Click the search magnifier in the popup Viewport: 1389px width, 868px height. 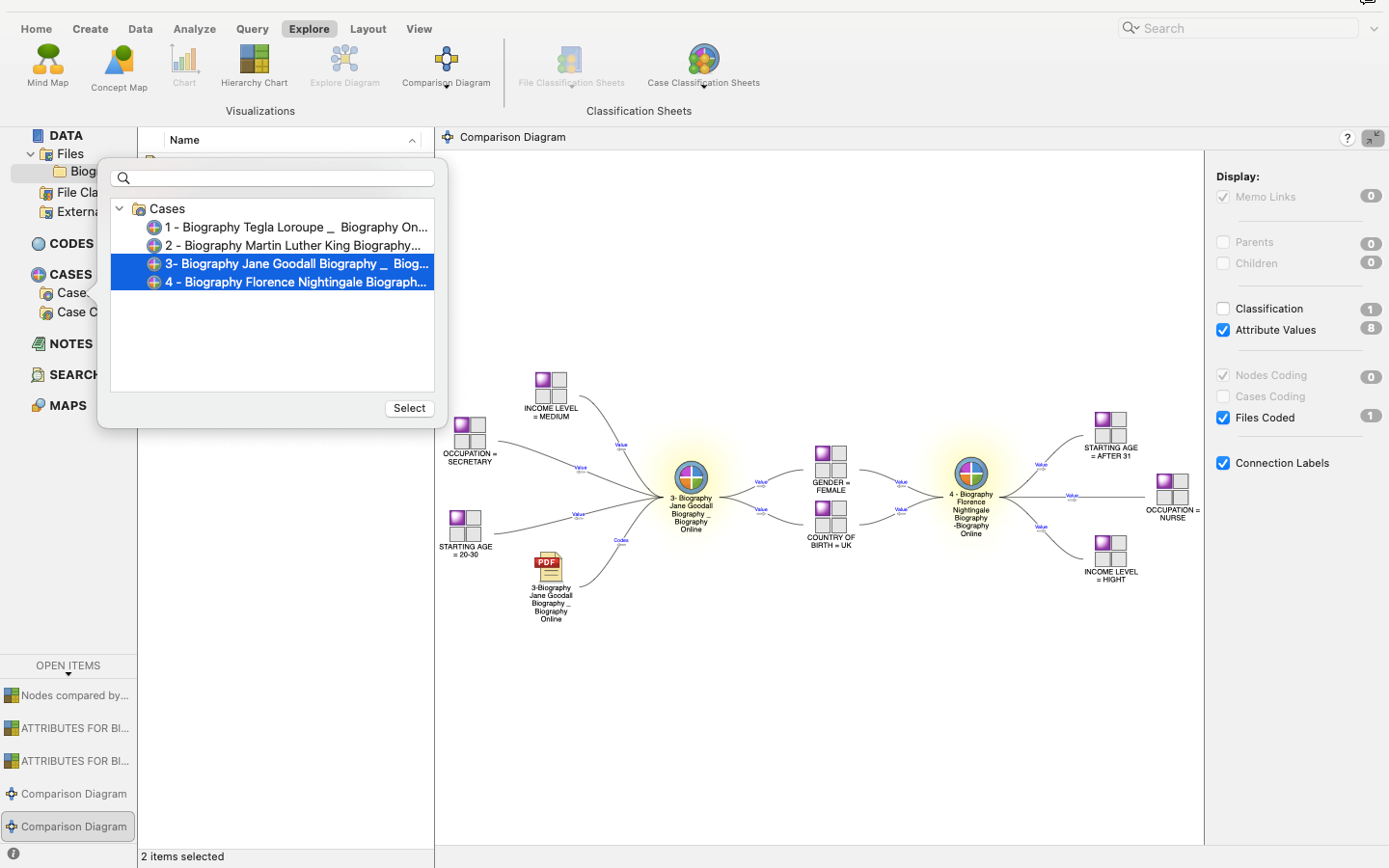click(123, 178)
